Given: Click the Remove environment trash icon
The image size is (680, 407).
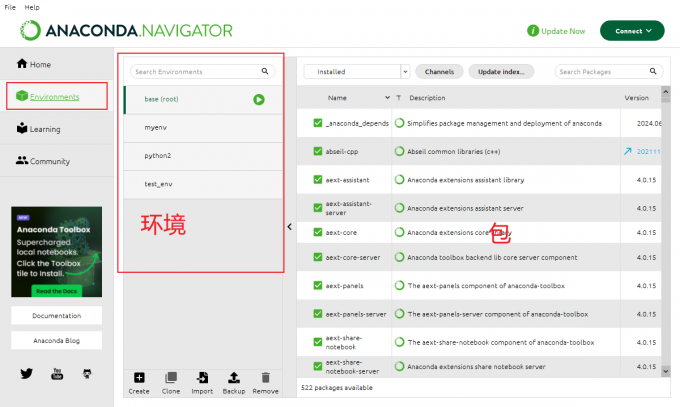Looking at the screenshot, I should [265, 378].
